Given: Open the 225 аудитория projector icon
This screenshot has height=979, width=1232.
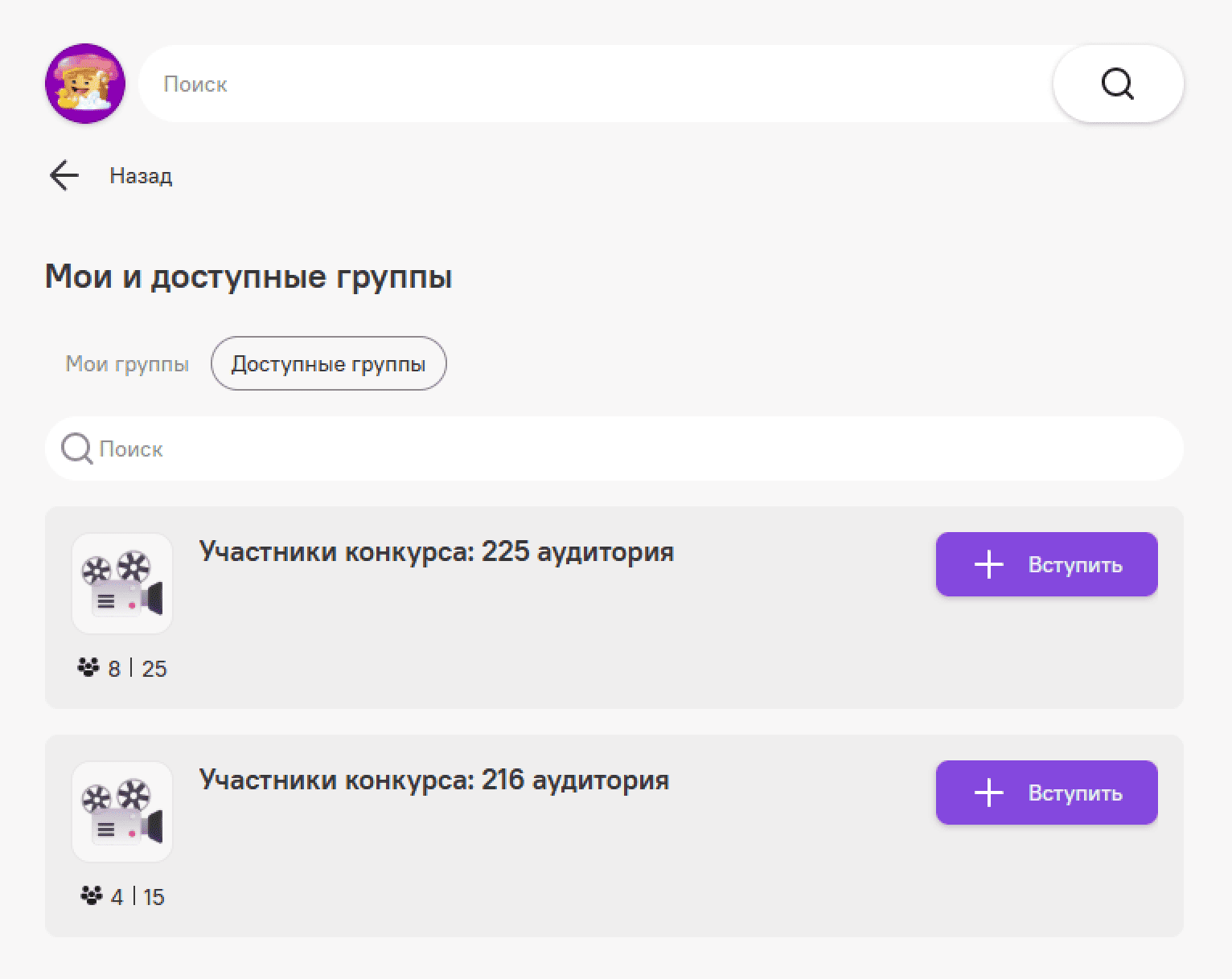Looking at the screenshot, I should tap(122, 584).
